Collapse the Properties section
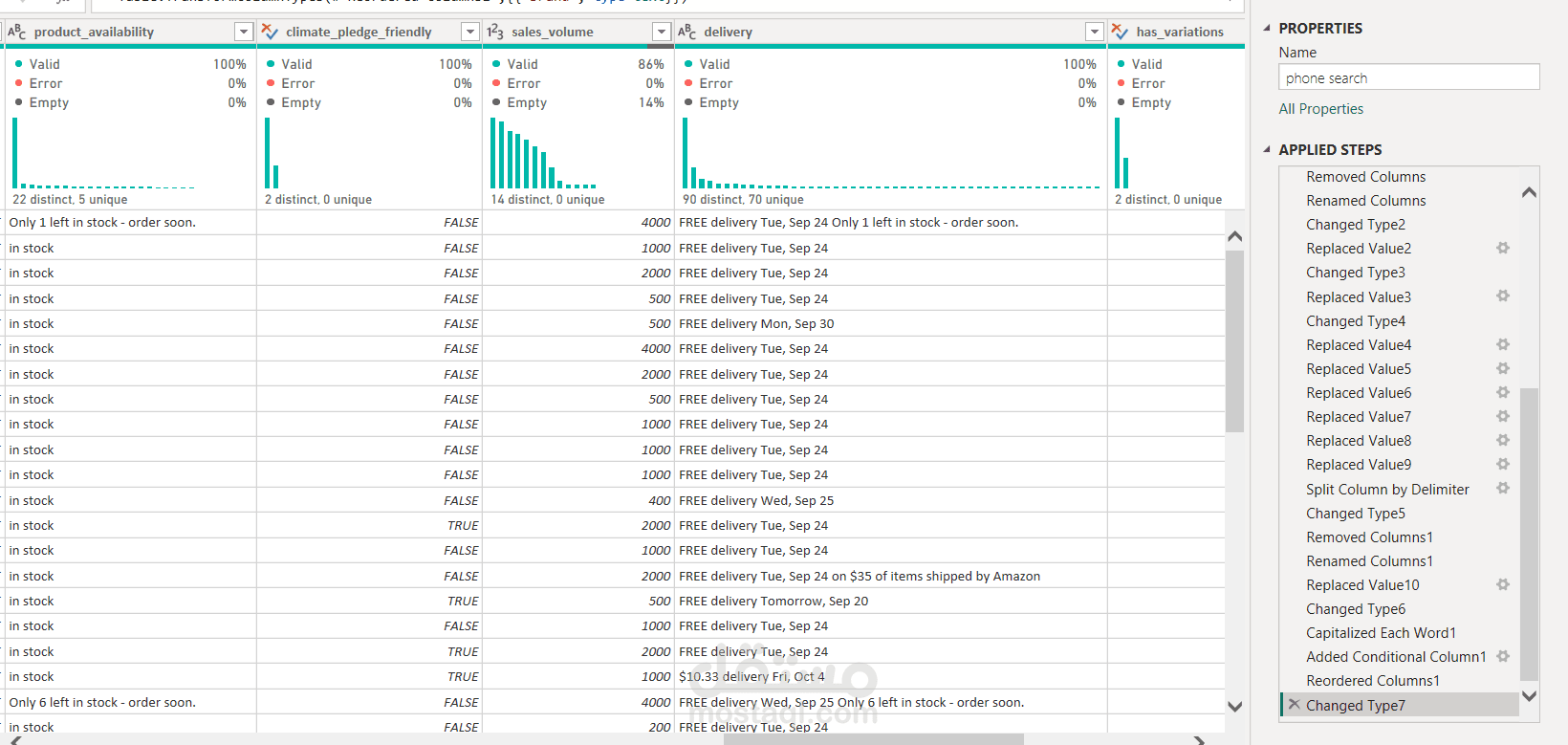This screenshot has height=745, width=1568. pyautogui.click(x=1267, y=28)
